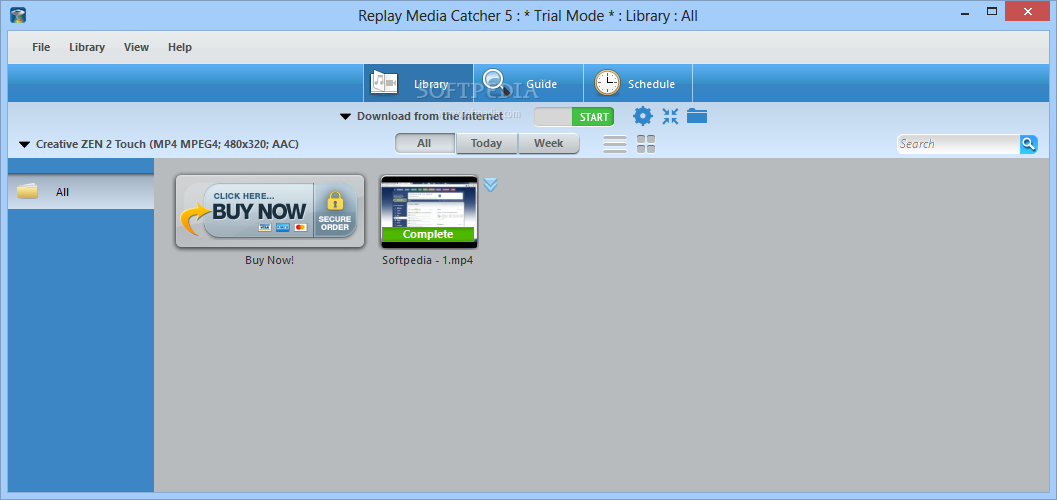Select the All folder in sidebar
Screen dimensions: 1057x500
click(81, 192)
